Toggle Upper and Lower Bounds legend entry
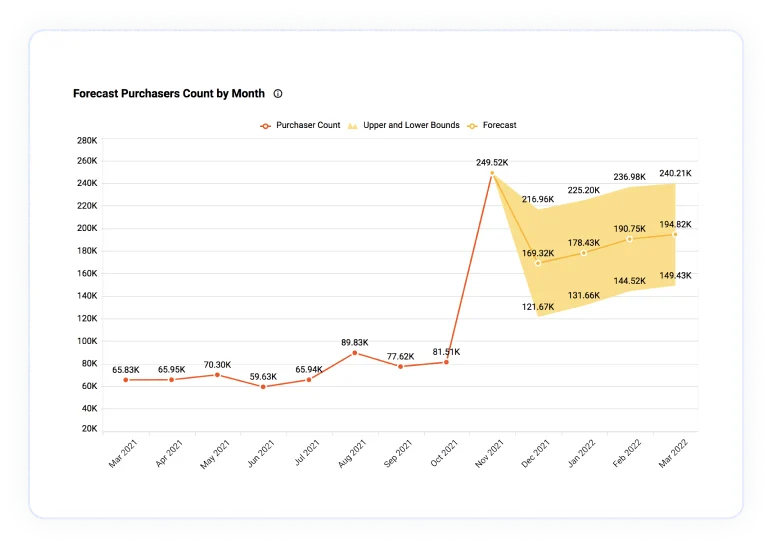Image resolution: width=773 pixels, height=547 pixels. pos(403,125)
